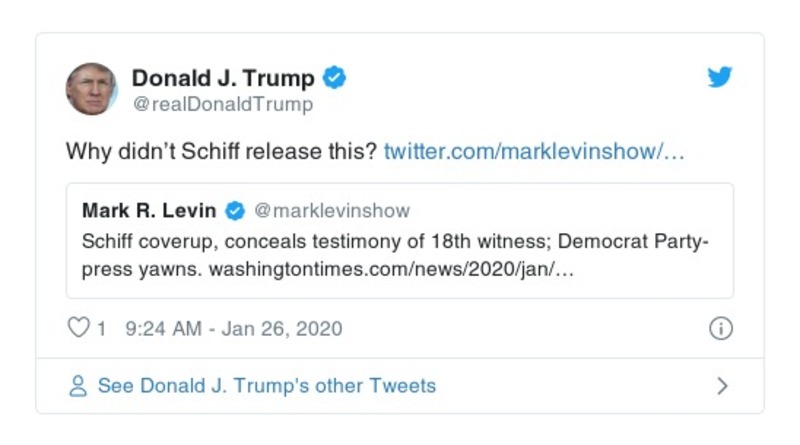800x445 pixels.
Task: Expand using the right chevron arrow
Action: coord(722,386)
